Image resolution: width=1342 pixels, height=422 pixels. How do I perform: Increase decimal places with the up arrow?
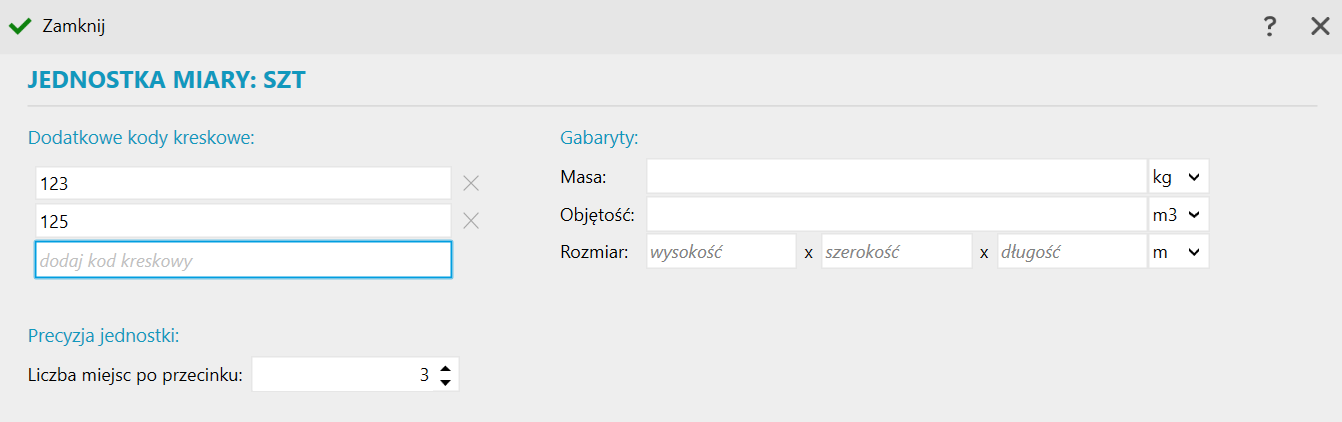pos(446,367)
